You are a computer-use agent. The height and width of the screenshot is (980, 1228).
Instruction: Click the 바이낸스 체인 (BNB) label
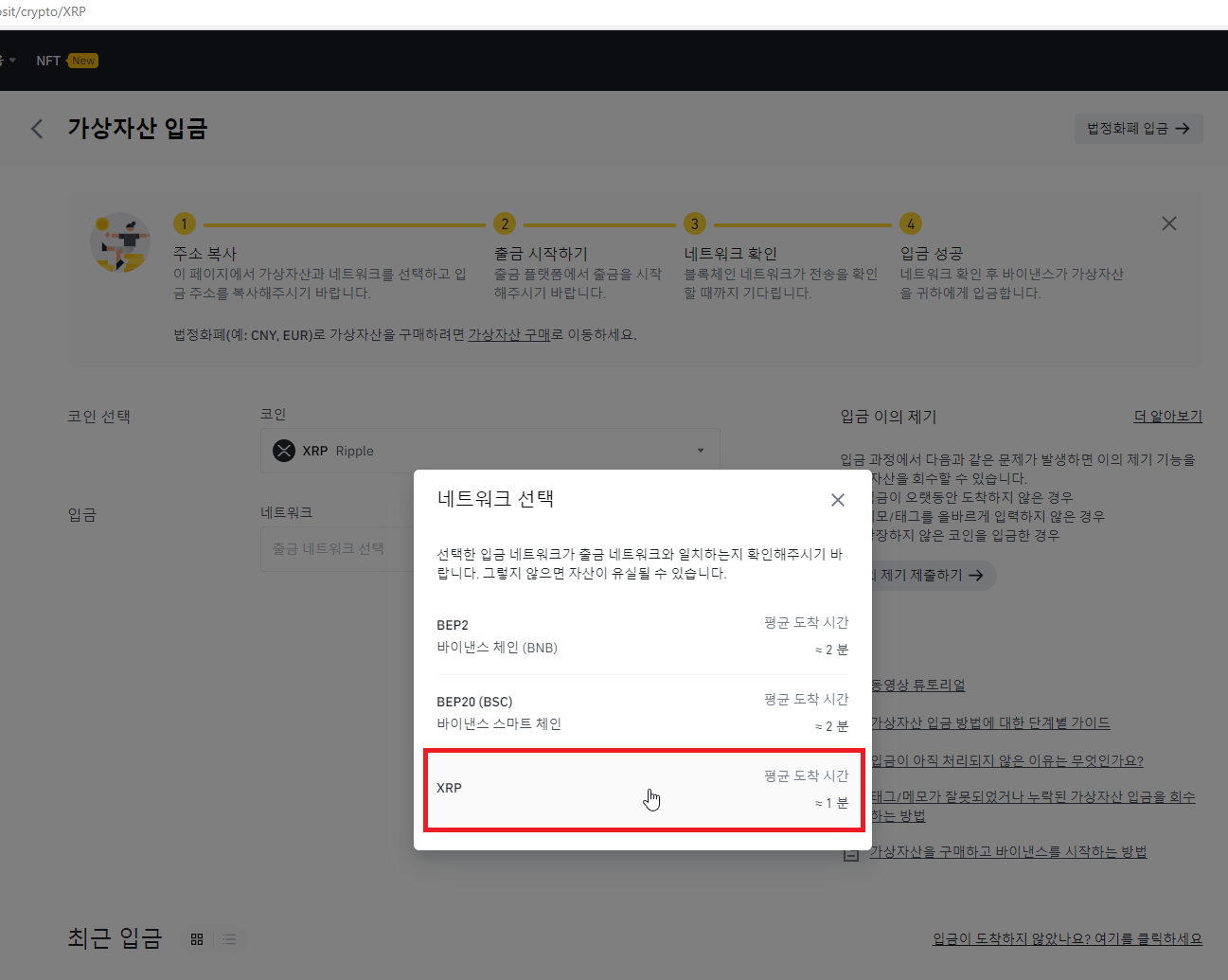(x=497, y=648)
